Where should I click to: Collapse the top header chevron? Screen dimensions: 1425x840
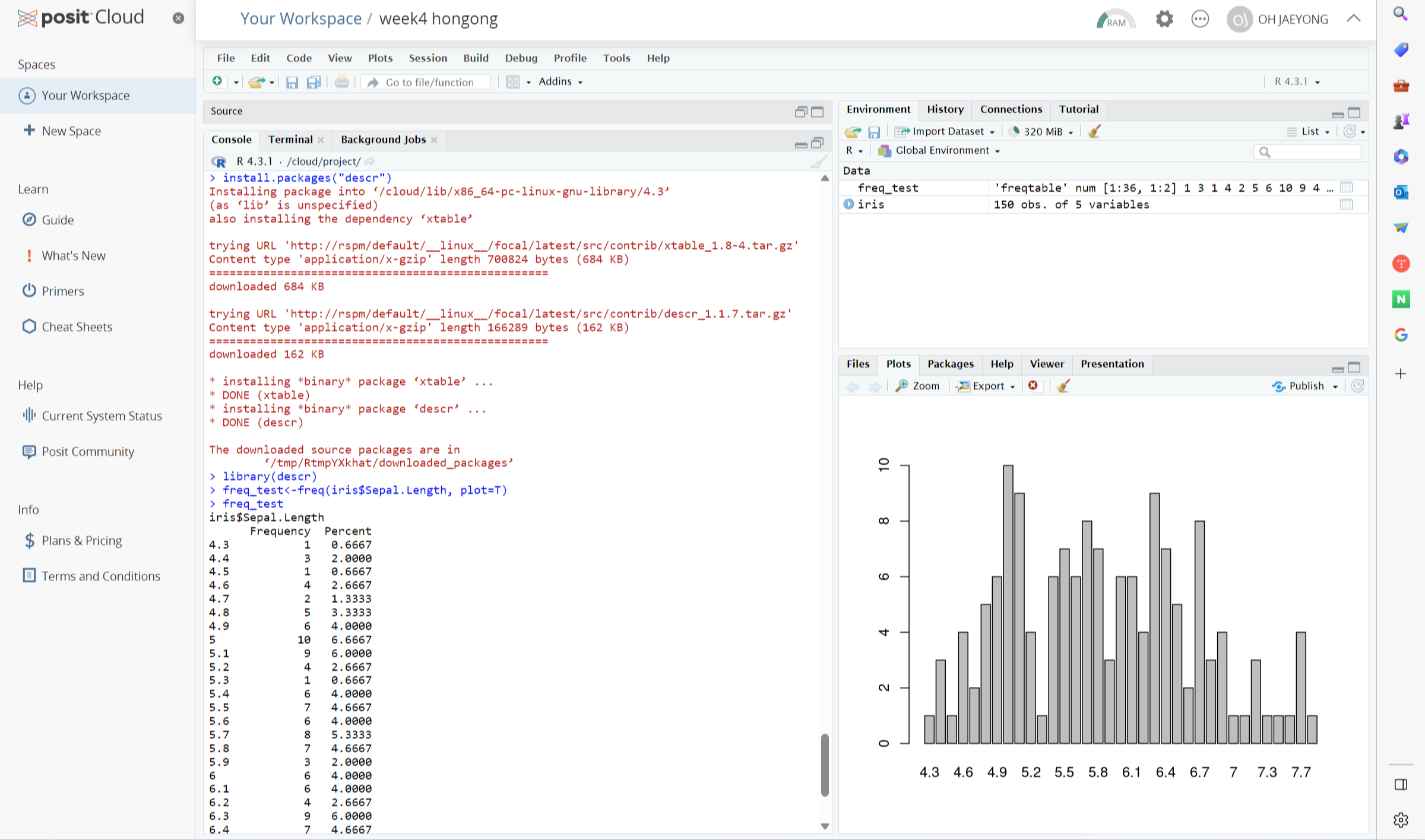[1354, 18]
